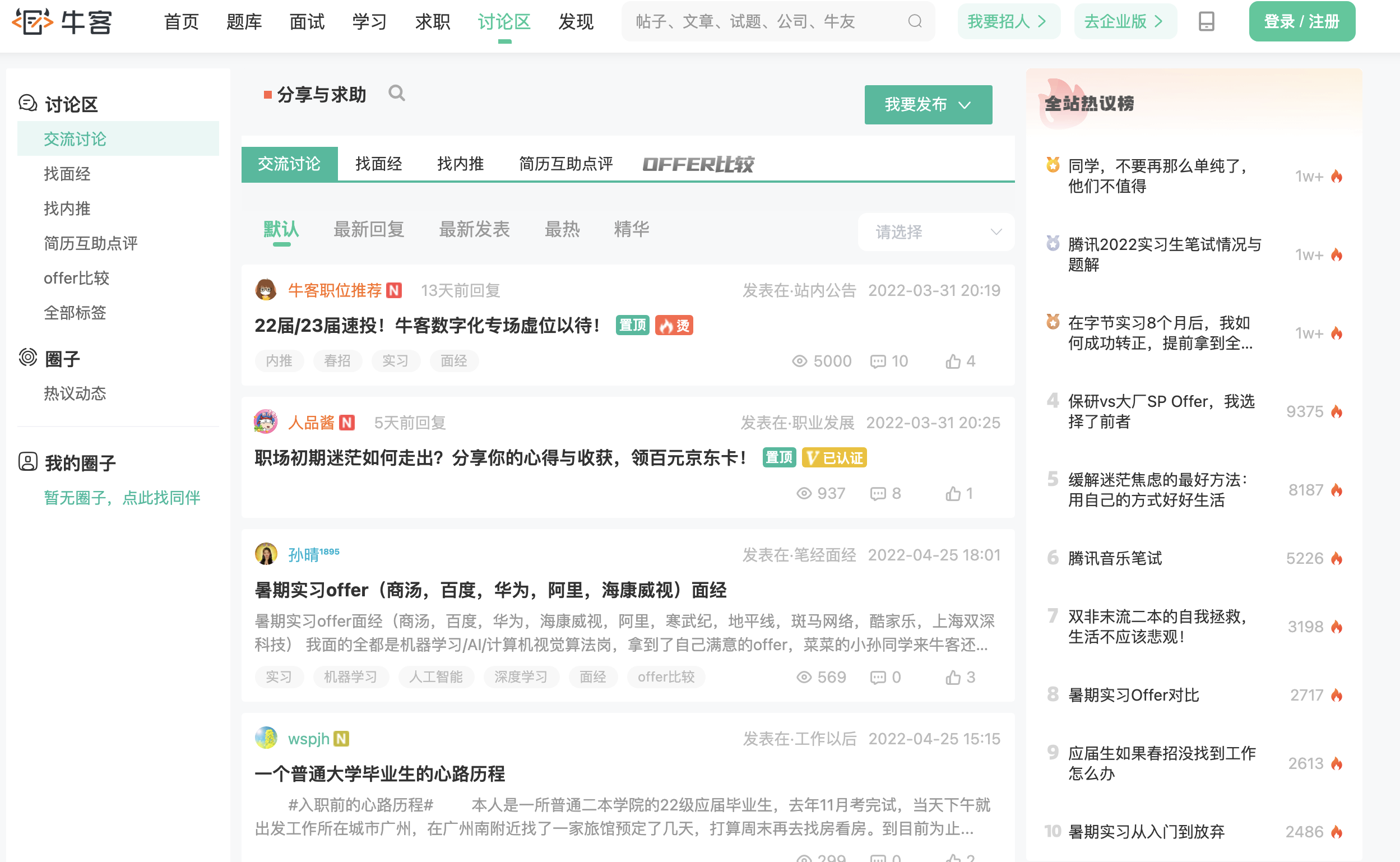Open 简历互助点评 in left sidebar
The image size is (1400, 862).
click(x=91, y=243)
